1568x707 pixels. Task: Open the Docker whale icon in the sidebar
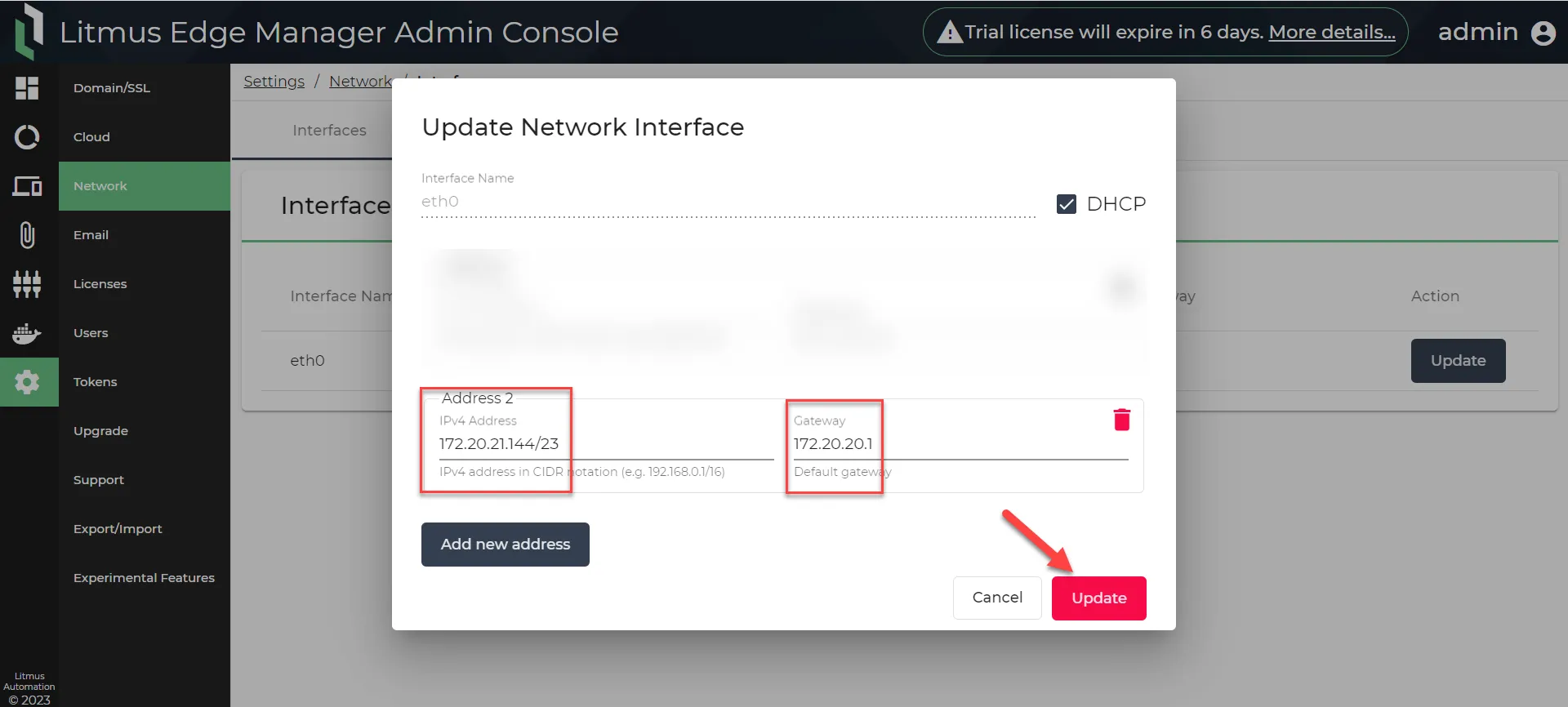pos(27,333)
